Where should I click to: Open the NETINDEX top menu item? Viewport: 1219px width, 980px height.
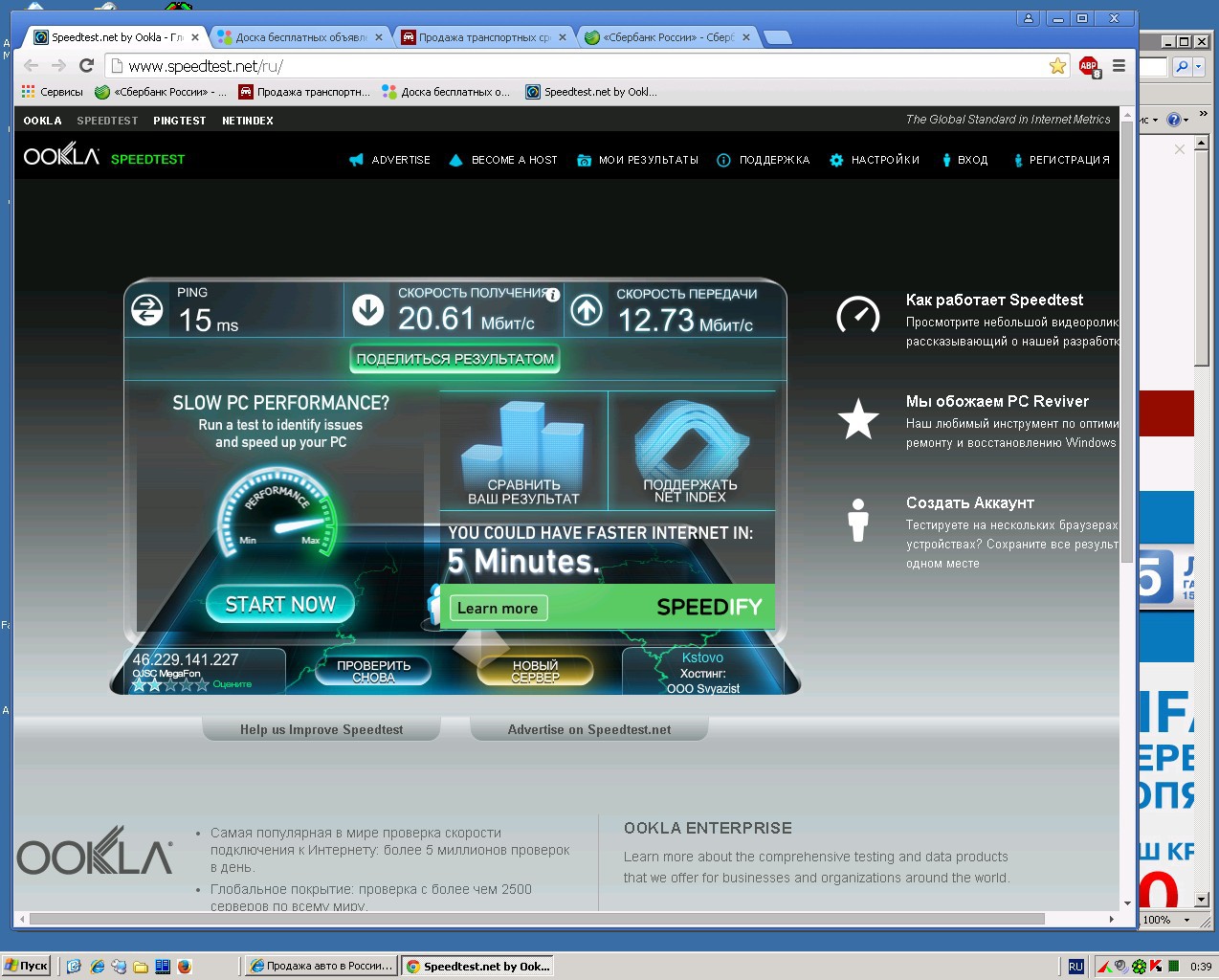coord(248,121)
